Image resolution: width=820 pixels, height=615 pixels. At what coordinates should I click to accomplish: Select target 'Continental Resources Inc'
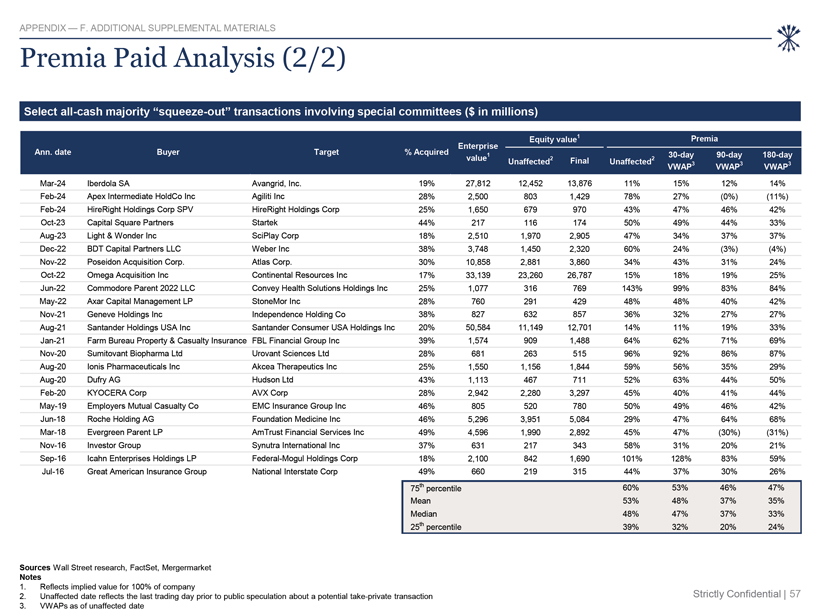[300, 275]
